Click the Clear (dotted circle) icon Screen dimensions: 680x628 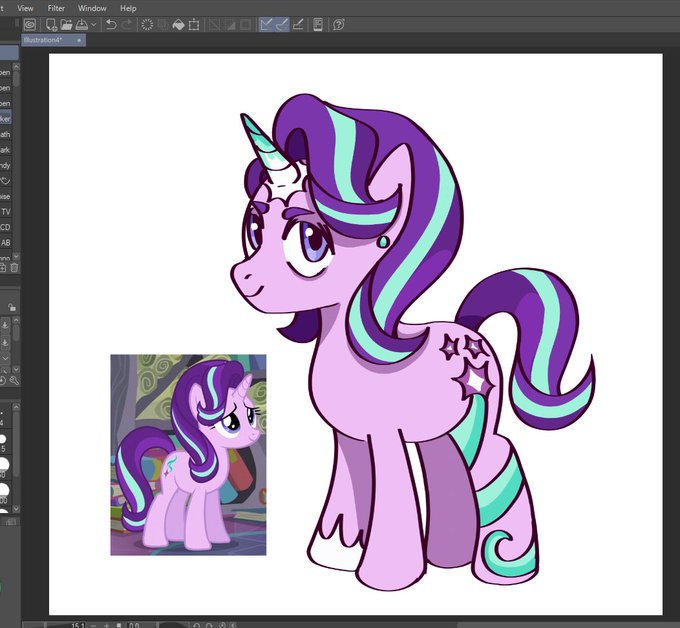[x=147, y=24]
